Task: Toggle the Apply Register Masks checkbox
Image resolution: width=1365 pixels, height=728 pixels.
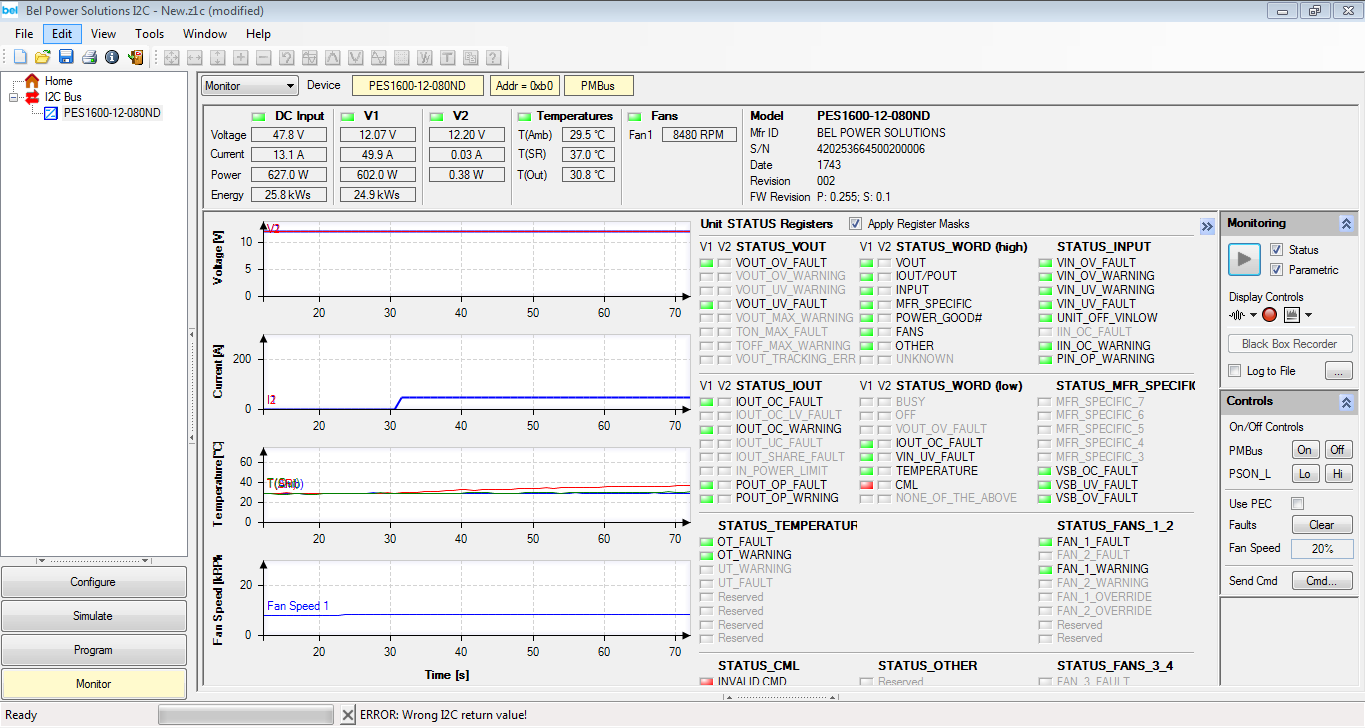Action: click(855, 224)
